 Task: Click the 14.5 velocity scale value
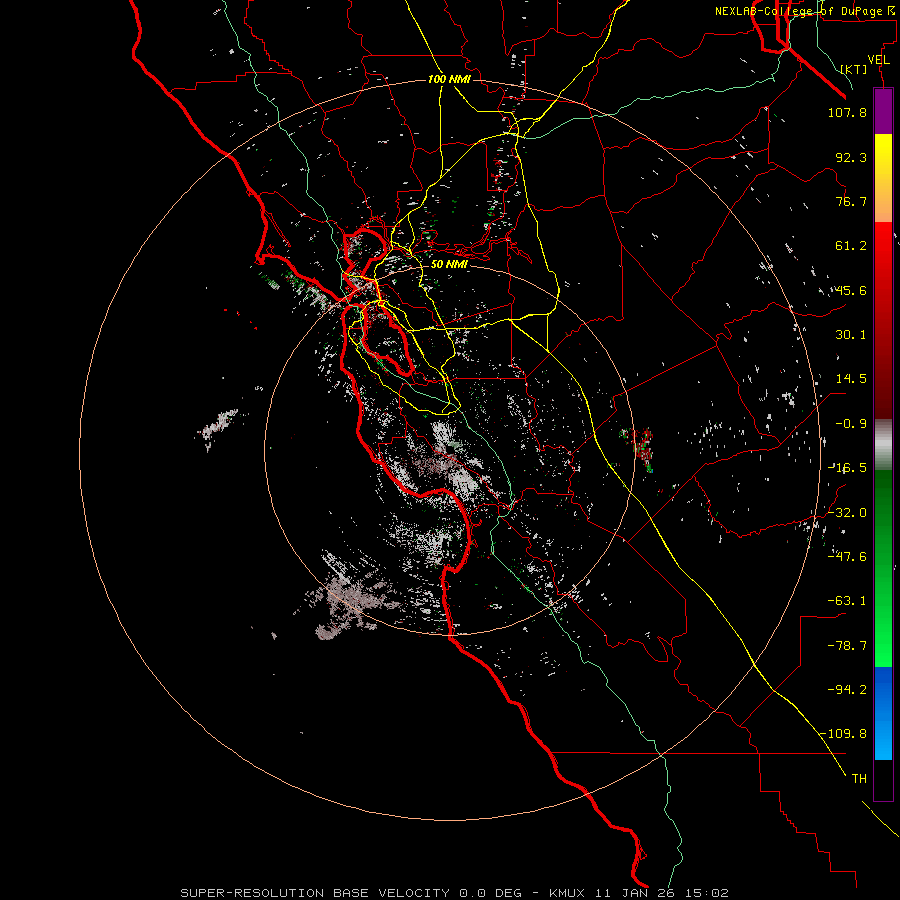[x=851, y=379]
